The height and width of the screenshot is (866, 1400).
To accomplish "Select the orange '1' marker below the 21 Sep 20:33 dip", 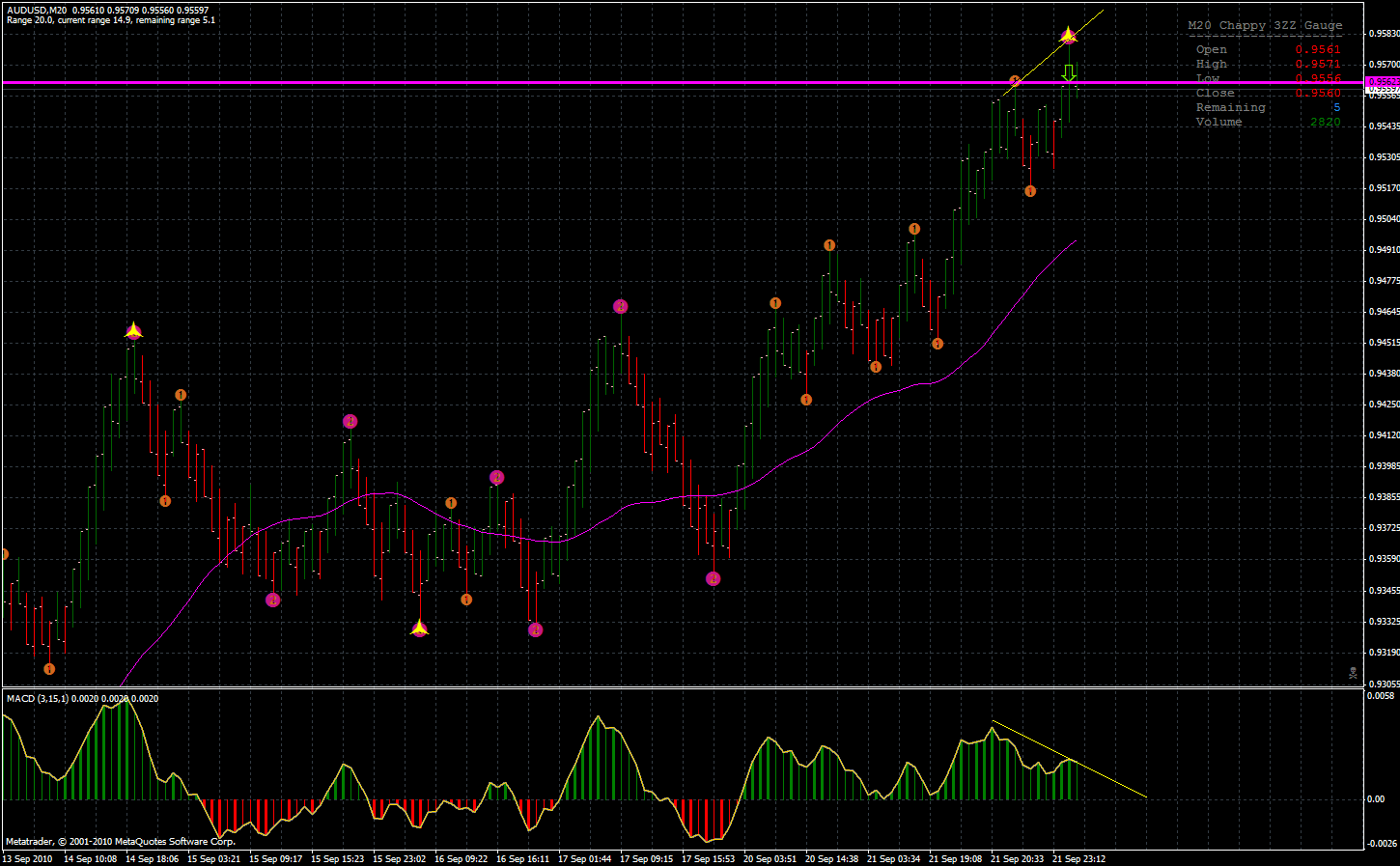I will (1030, 191).
